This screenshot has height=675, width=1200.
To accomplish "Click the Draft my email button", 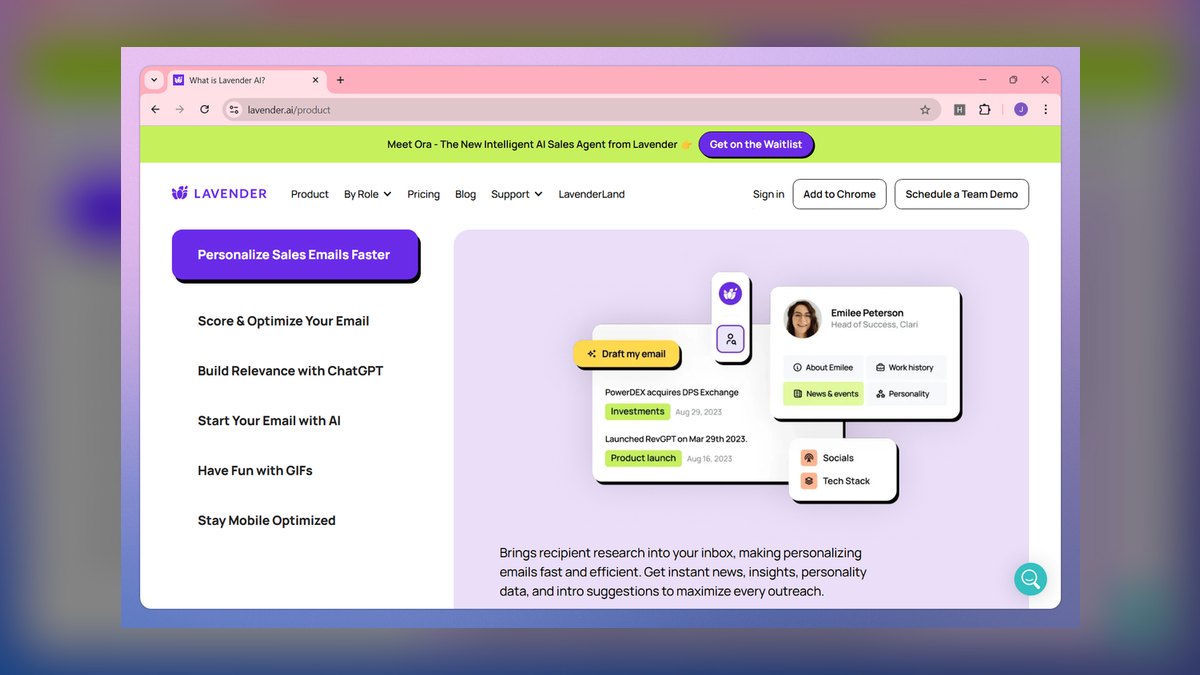I will coord(626,354).
